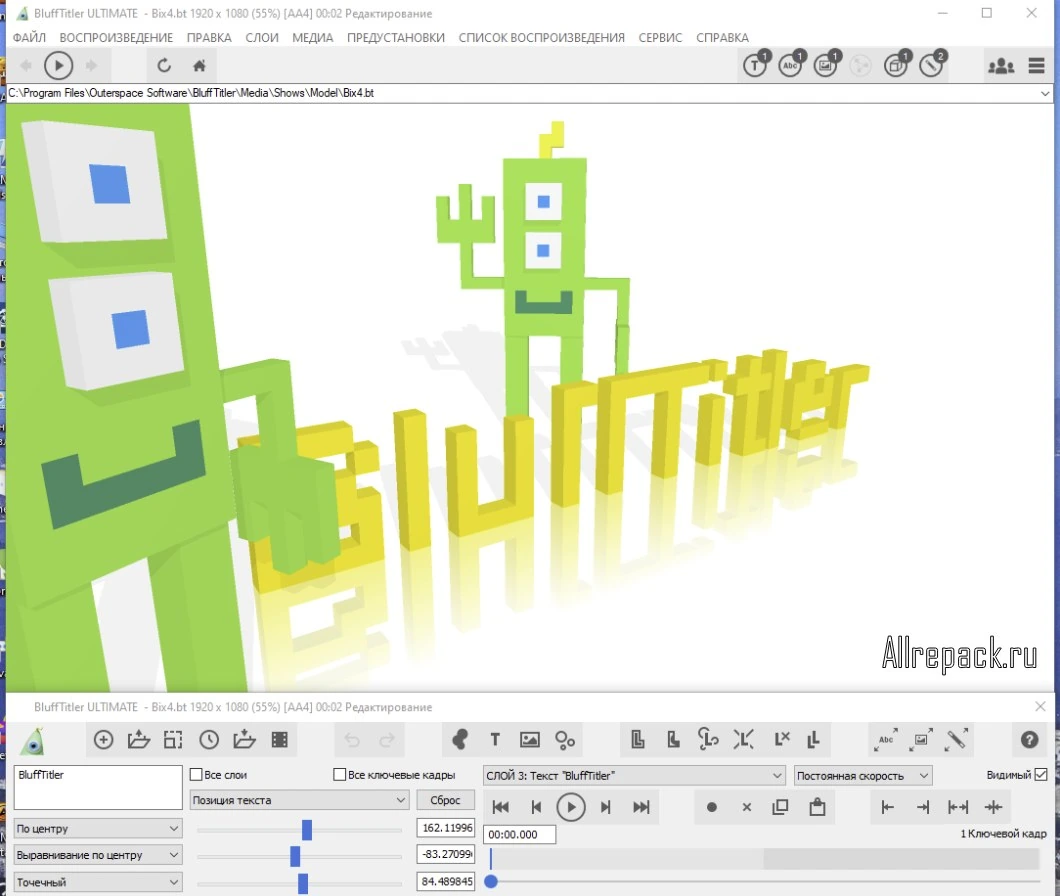Open the hamburger menu in main toolbar
This screenshot has width=1060, height=896.
1036,66
